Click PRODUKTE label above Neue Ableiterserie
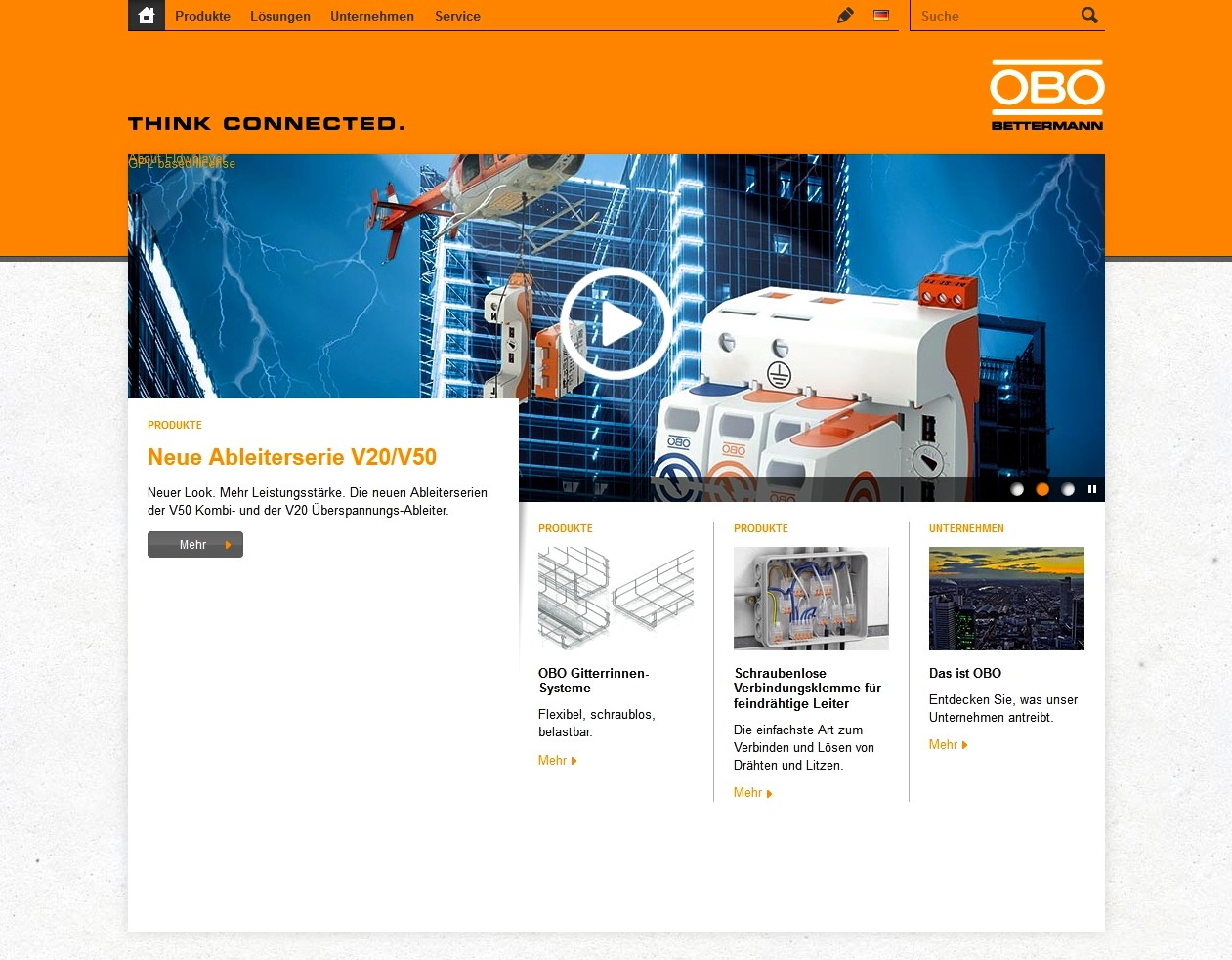Viewport: 1232px width, 960px height. tap(175, 425)
